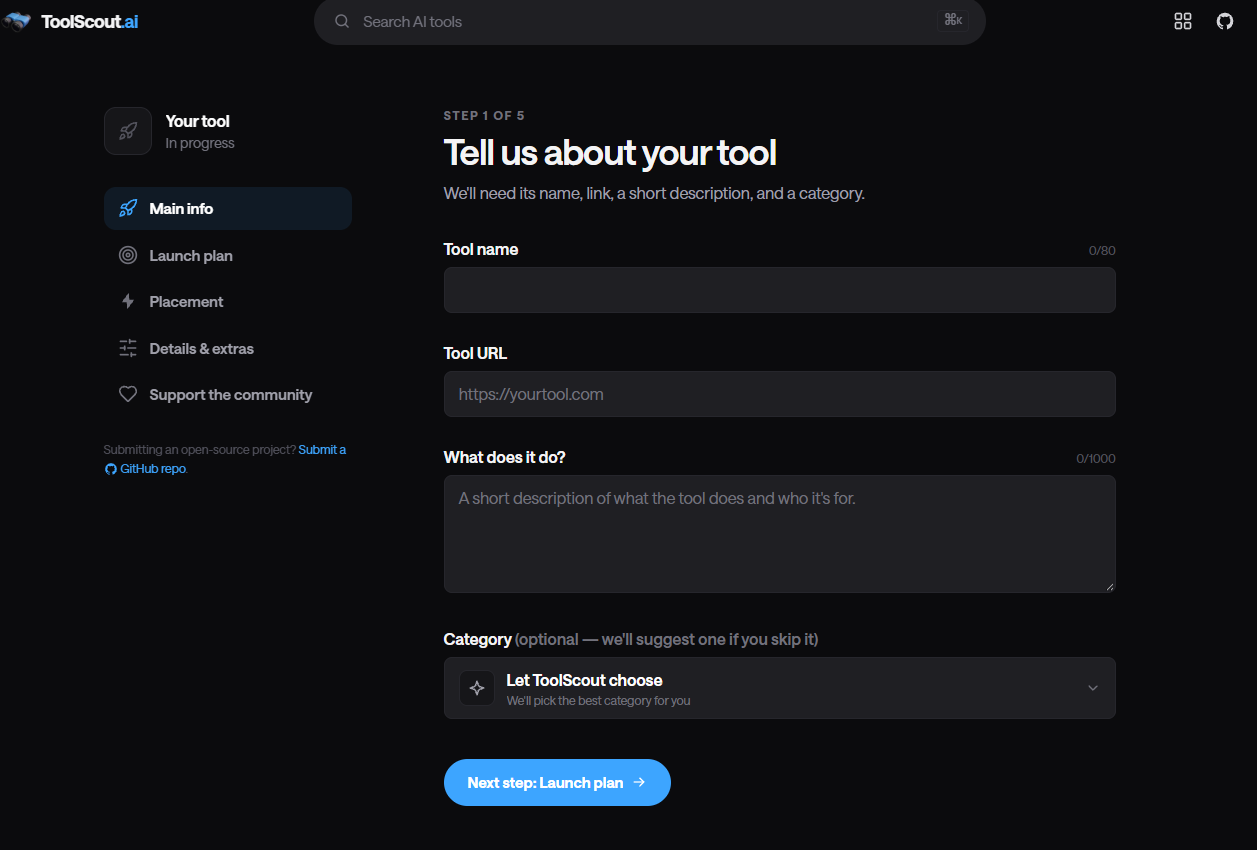Click Next step: Launch plan button
This screenshot has width=1257, height=850.
coord(557,782)
